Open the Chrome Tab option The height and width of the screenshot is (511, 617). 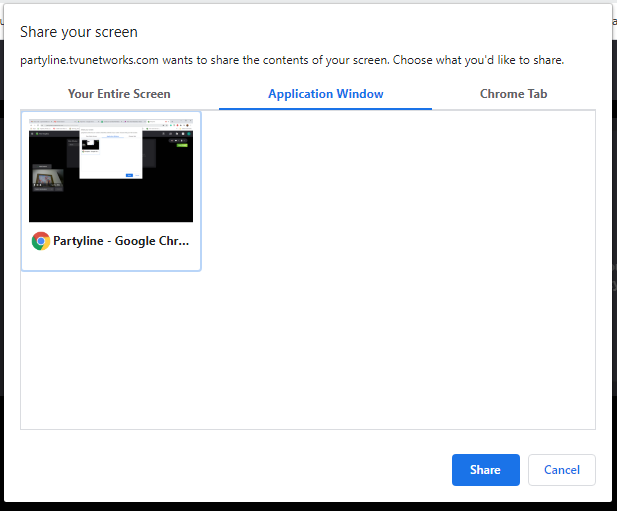(514, 94)
